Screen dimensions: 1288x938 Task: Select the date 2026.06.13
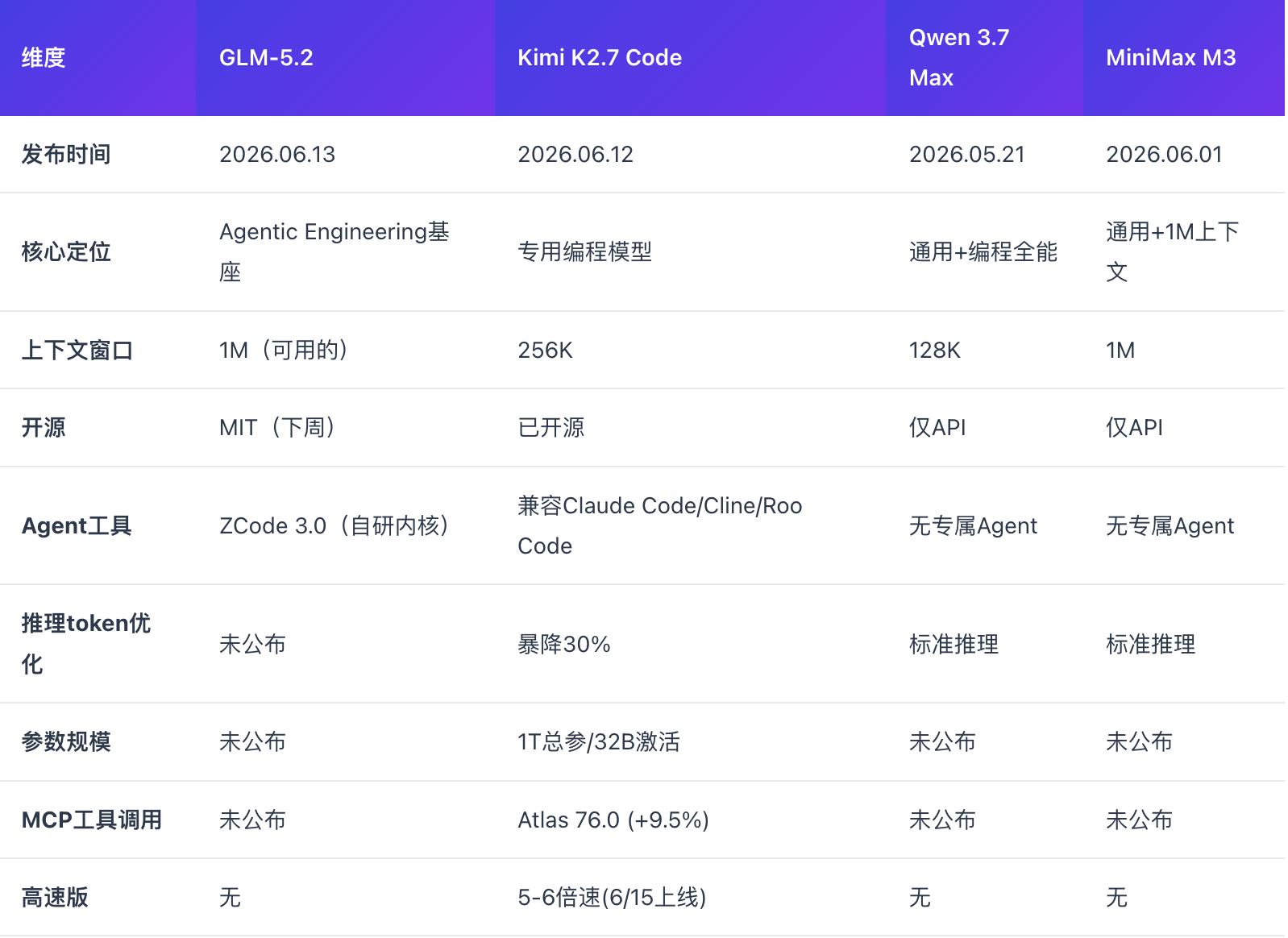(x=277, y=155)
